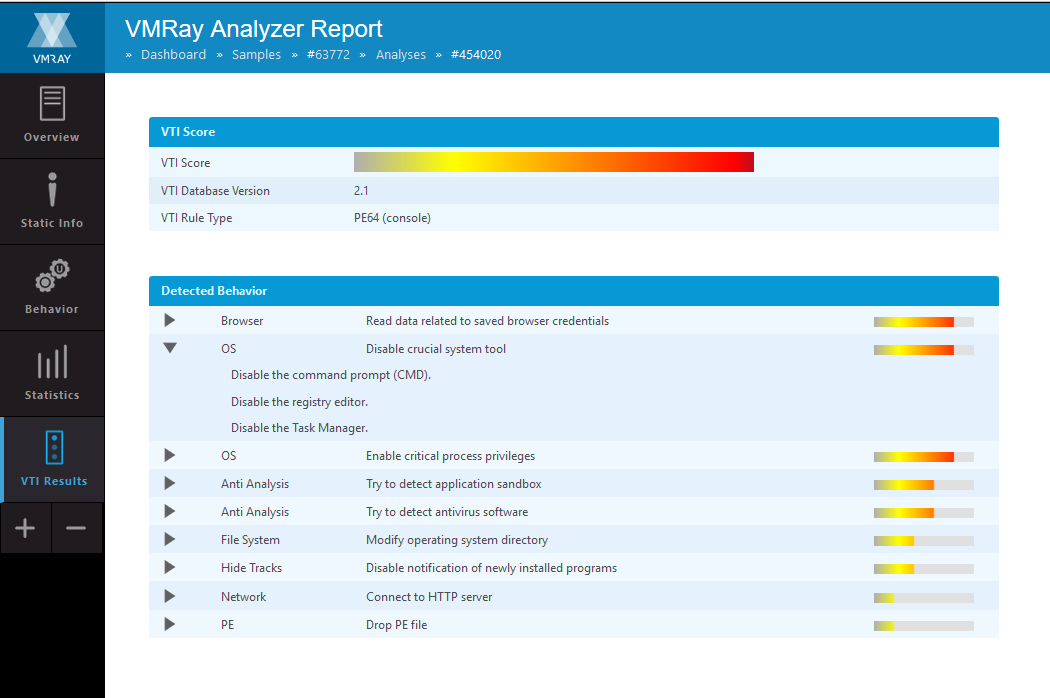Expand the detect application sandbox row
Image resolution: width=1050 pixels, height=698 pixels.
pyautogui.click(x=169, y=484)
